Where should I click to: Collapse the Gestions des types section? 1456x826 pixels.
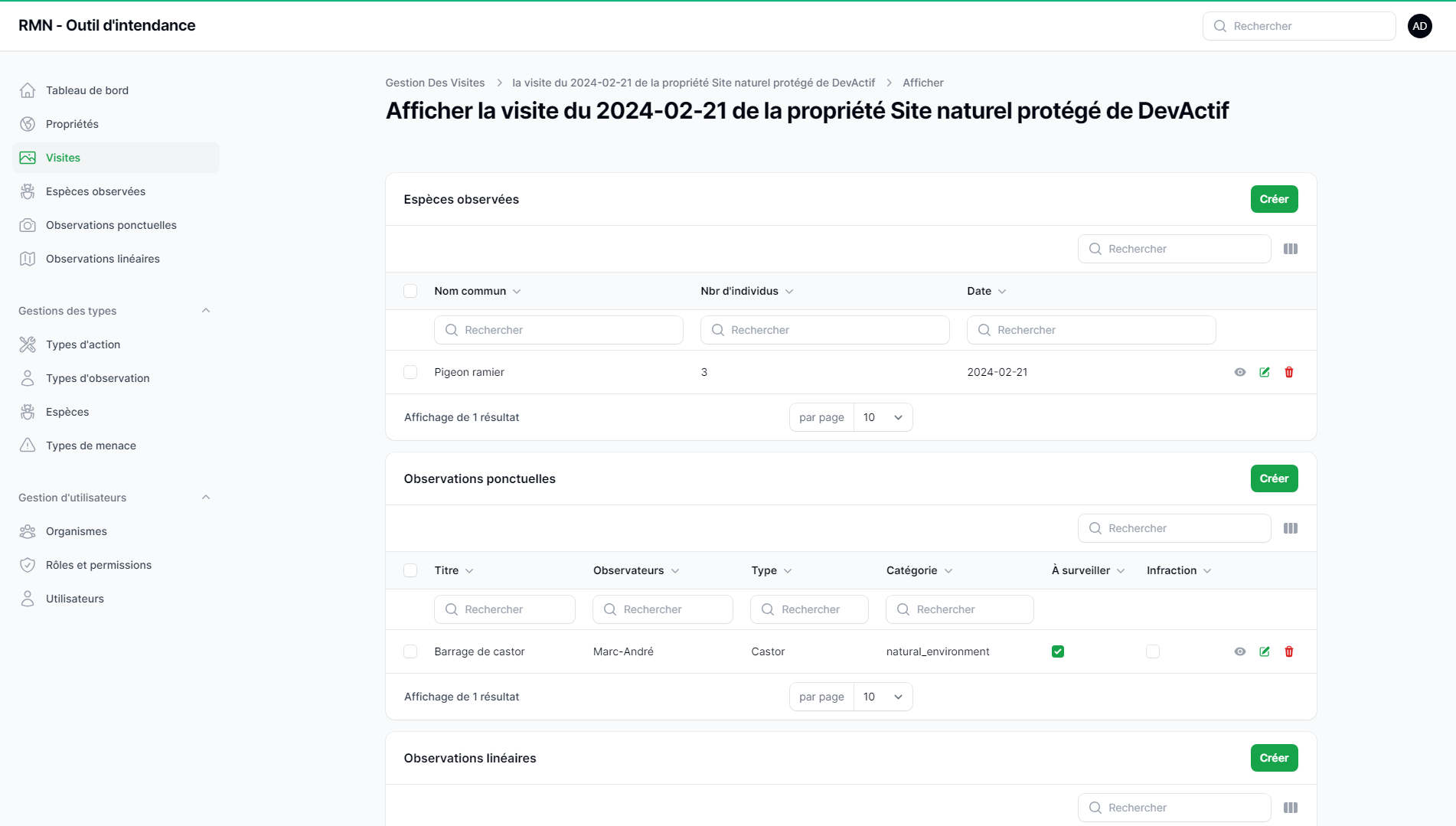click(x=205, y=311)
